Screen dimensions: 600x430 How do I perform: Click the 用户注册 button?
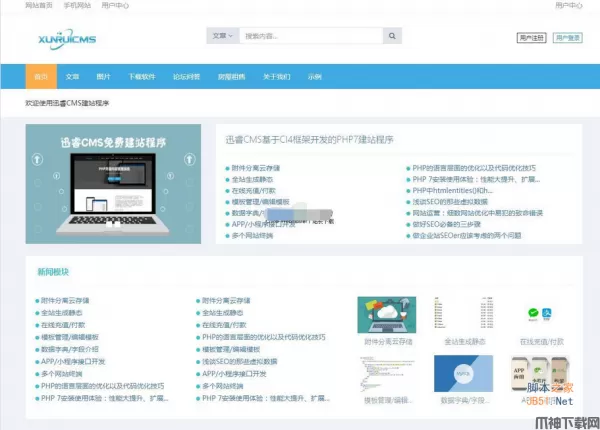coord(532,37)
